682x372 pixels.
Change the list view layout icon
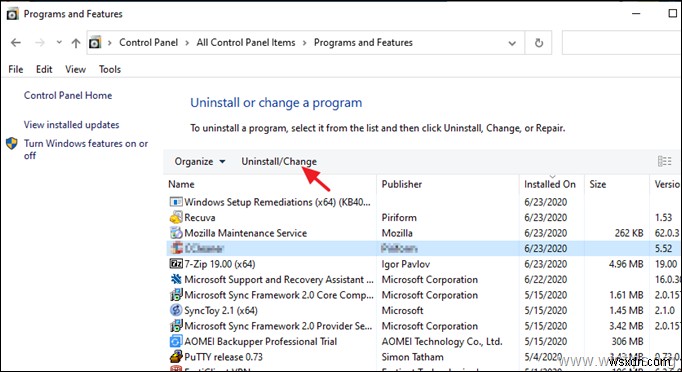tap(664, 161)
